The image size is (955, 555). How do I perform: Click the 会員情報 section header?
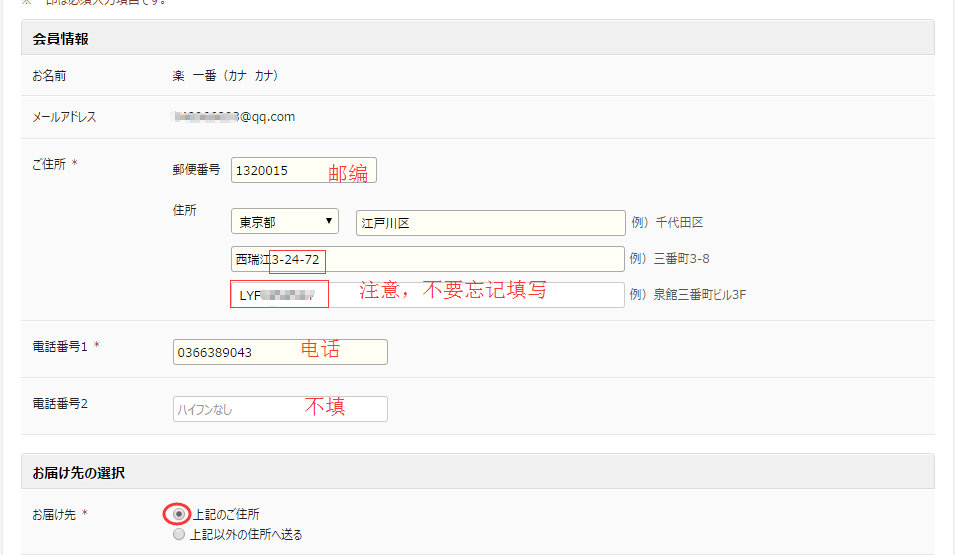tap(61, 39)
